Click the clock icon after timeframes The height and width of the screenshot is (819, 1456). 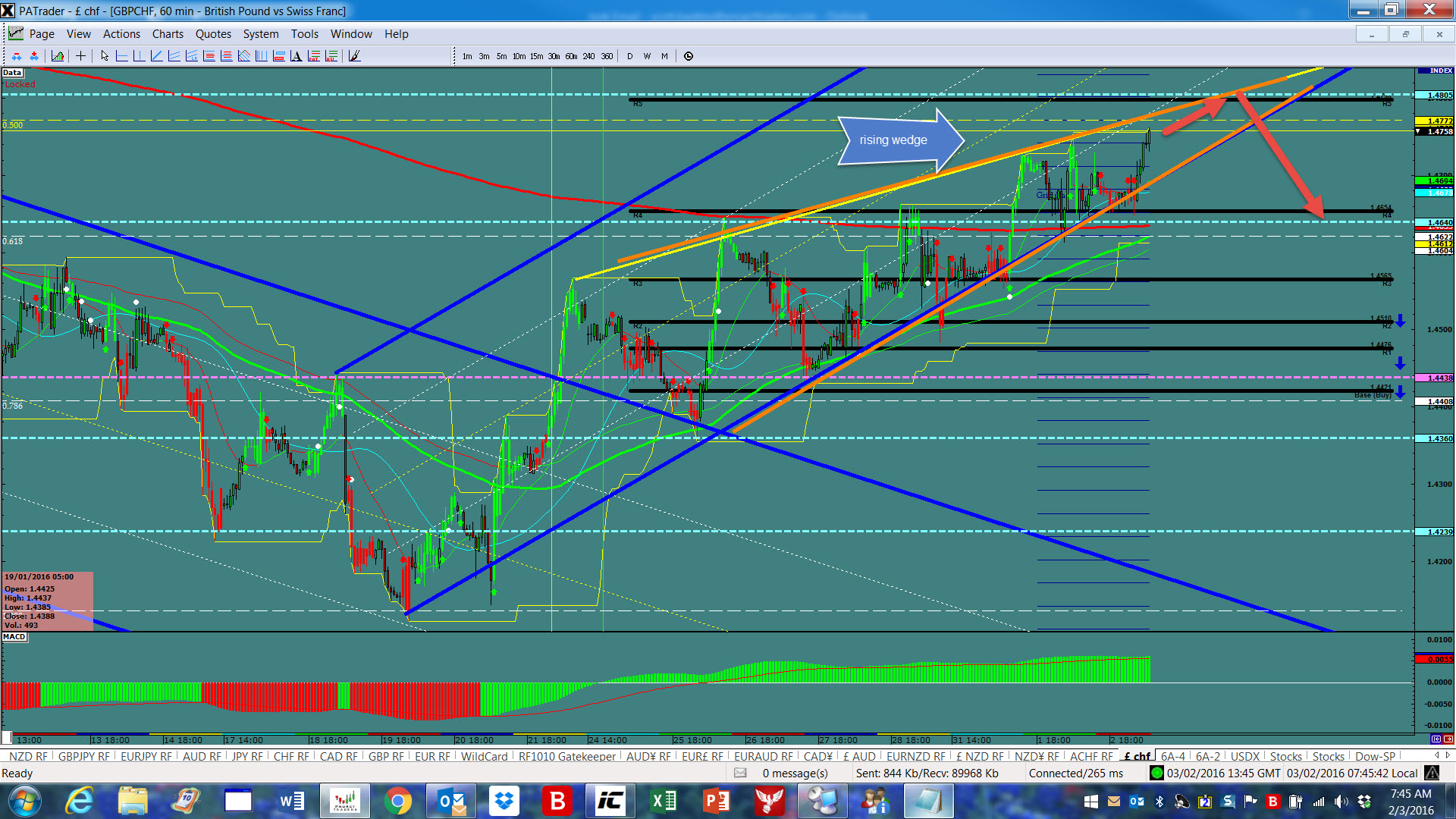tap(689, 56)
